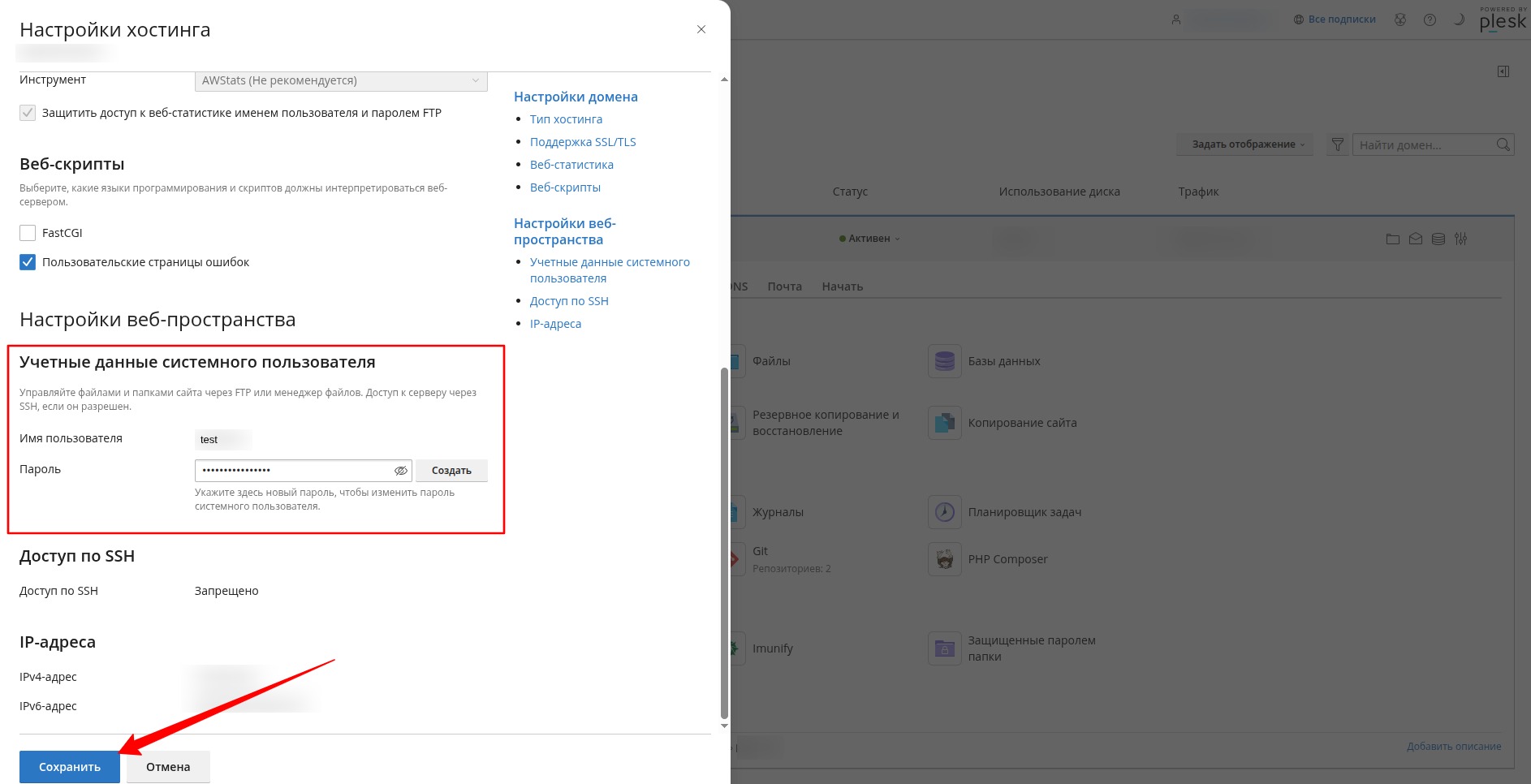This screenshot has height=784, width=1531.
Task: Click the PHP Composer icon
Action: click(944, 559)
